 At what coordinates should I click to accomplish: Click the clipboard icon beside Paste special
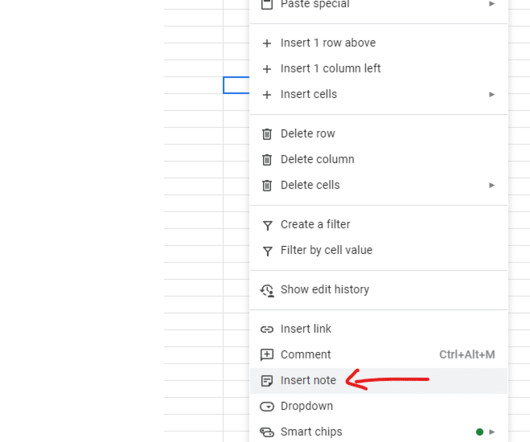tap(267, 4)
